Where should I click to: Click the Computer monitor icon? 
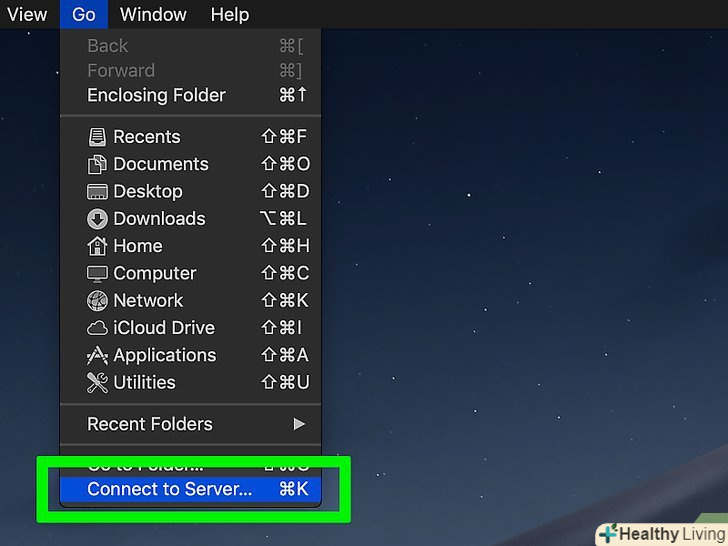[x=97, y=274]
